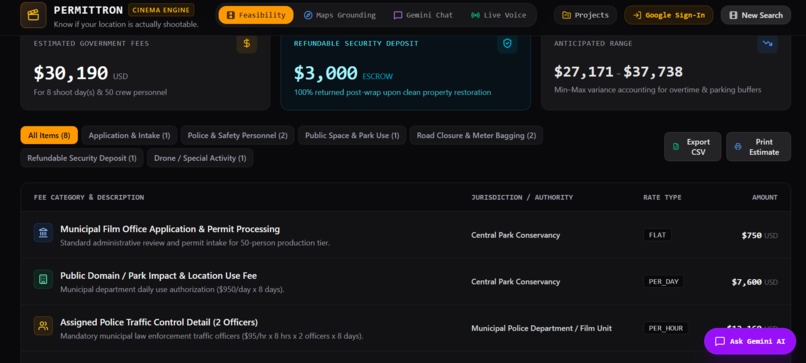806x363 pixels.
Task: Click the building icon beside Municipal Film Office row
Action: (43, 232)
